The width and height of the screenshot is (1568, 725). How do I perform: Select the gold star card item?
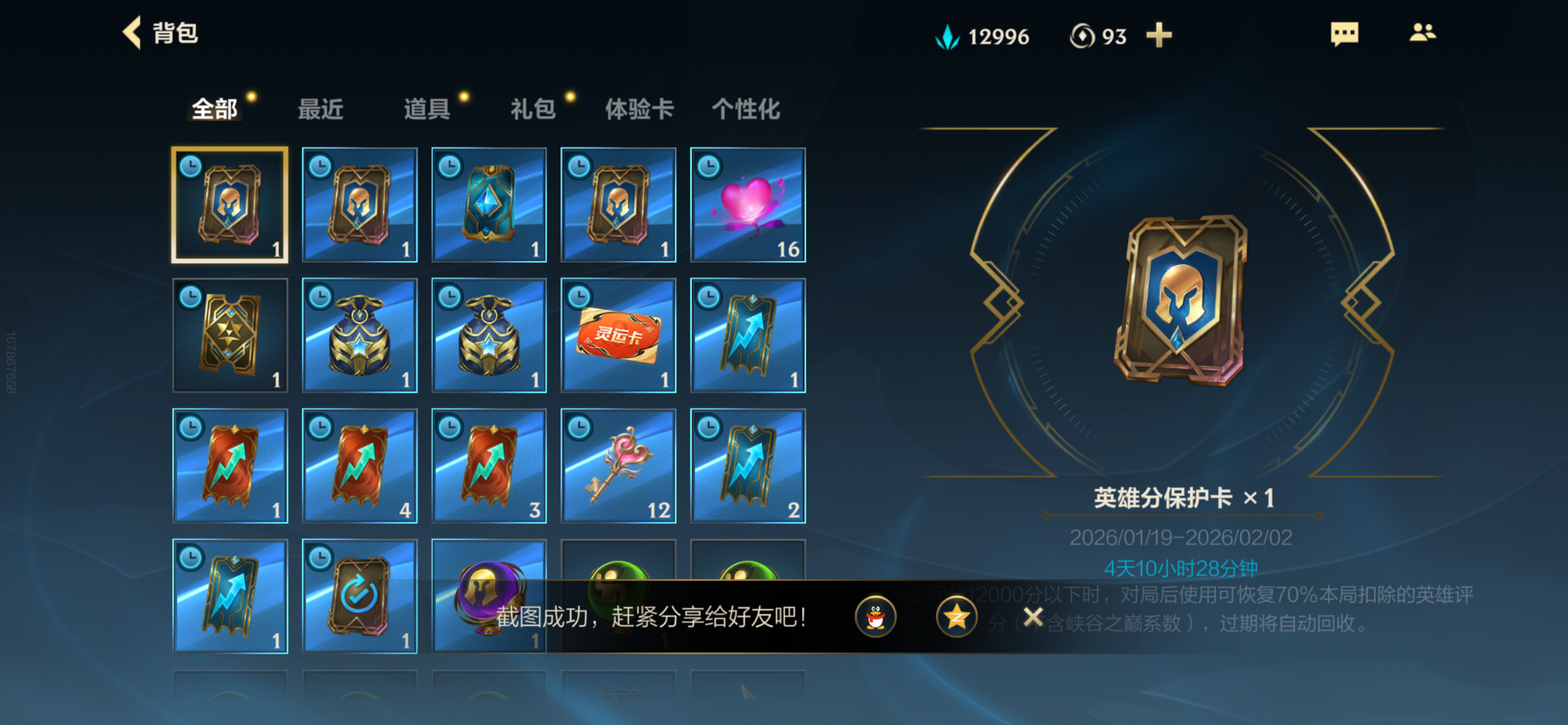pos(230,335)
